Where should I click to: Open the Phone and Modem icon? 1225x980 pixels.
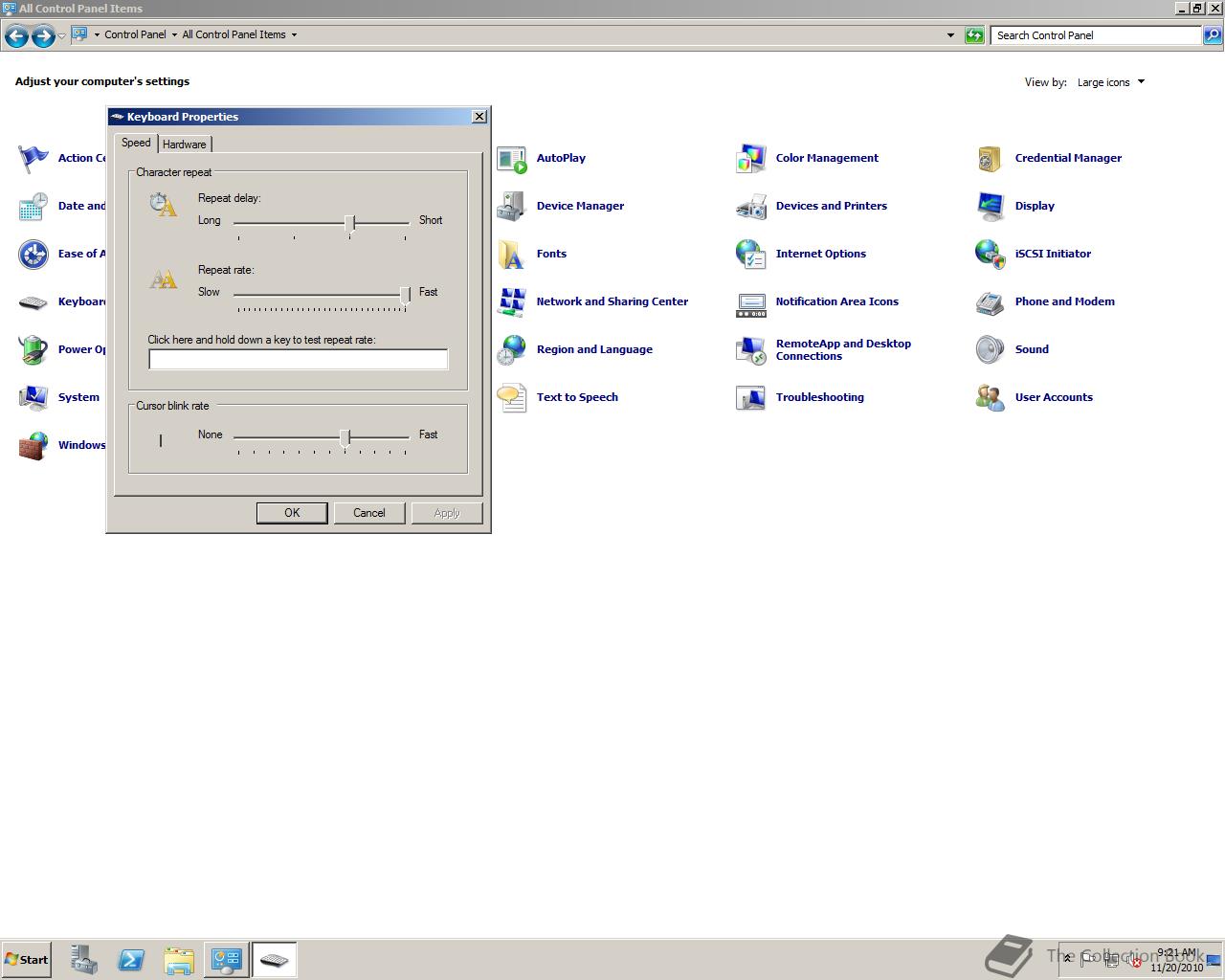(x=991, y=302)
